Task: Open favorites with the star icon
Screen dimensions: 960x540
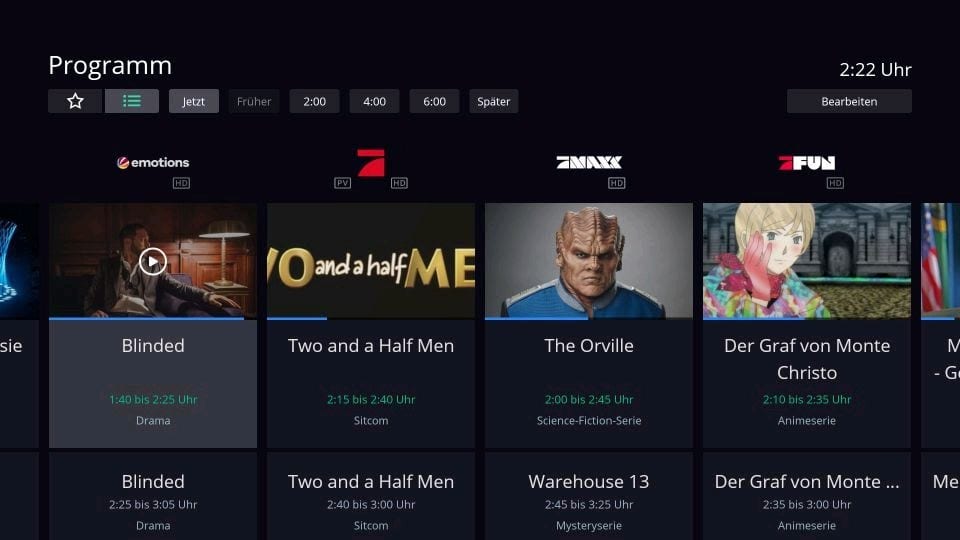Action: pyautogui.click(x=75, y=101)
